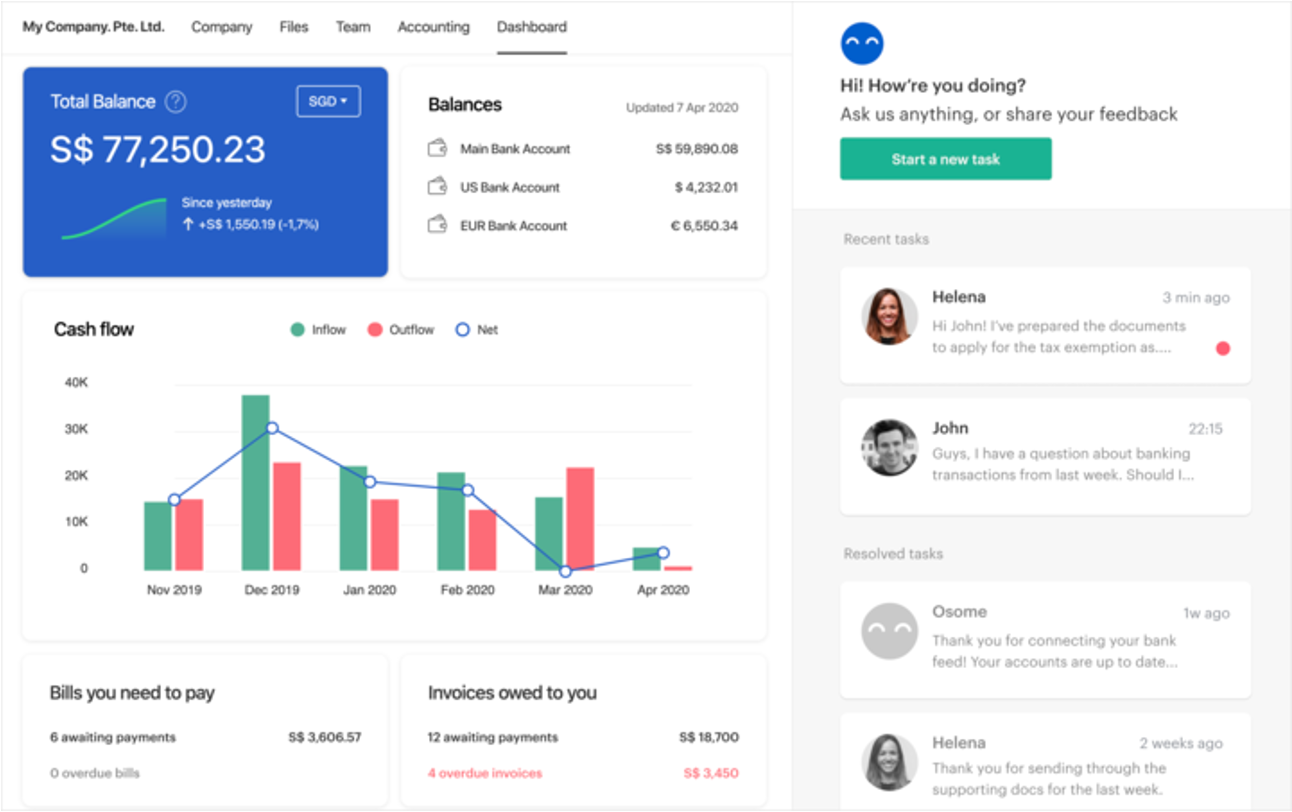Open the 12 awaiting payments invoices row

point(583,737)
